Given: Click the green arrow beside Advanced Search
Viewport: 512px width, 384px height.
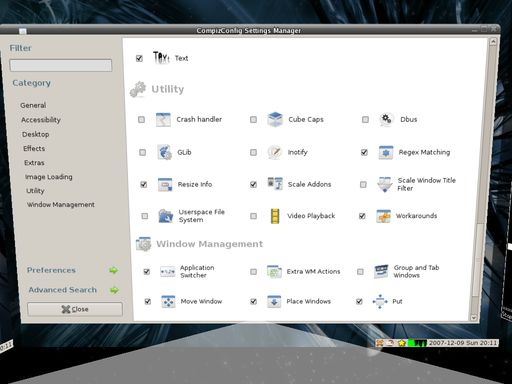Looking at the screenshot, I should pyautogui.click(x=114, y=290).
